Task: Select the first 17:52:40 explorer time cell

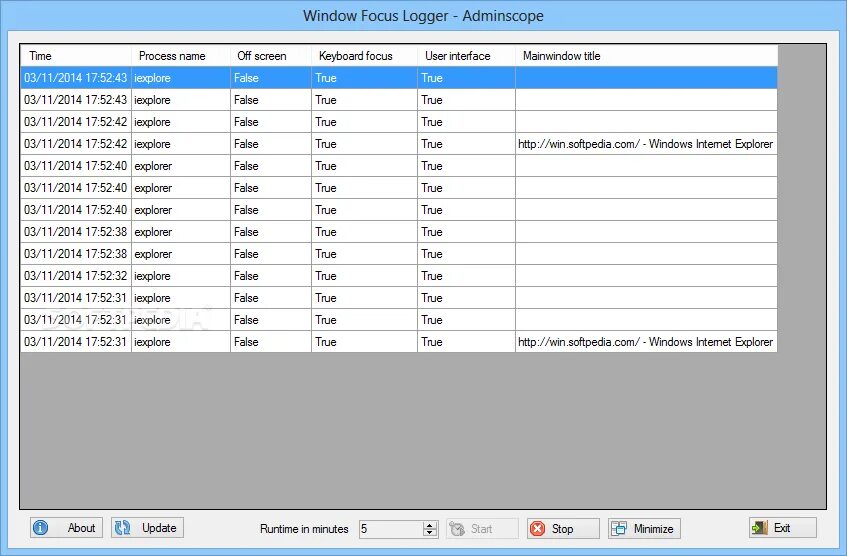Action: click(76, 166)
